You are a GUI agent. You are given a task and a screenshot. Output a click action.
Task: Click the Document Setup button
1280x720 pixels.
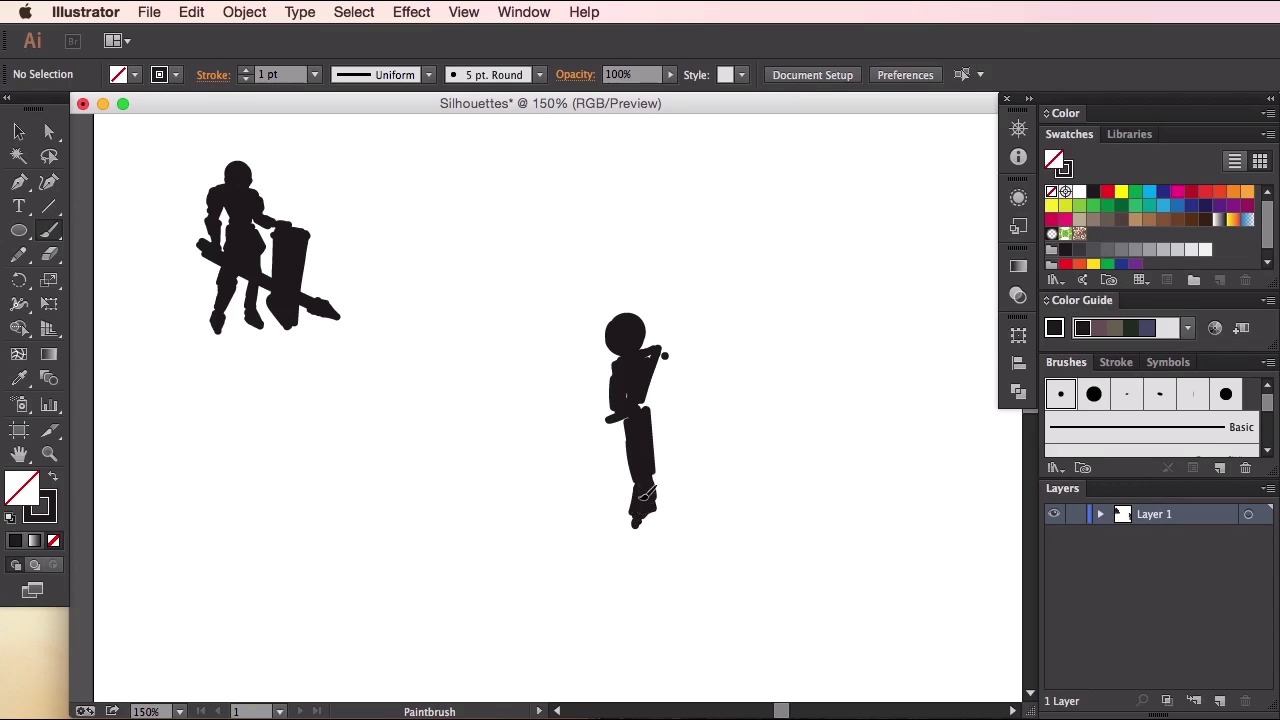pos(812,75)
